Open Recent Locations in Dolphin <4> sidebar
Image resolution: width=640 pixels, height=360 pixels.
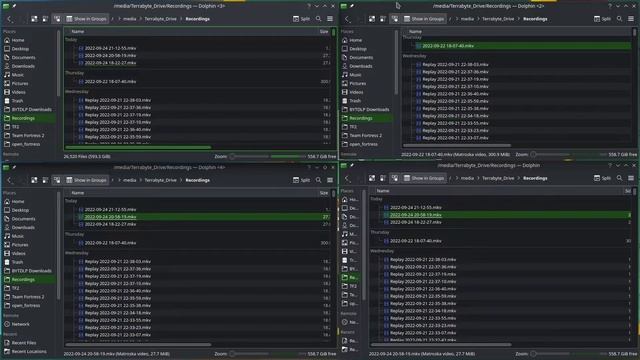coord(29,351)
